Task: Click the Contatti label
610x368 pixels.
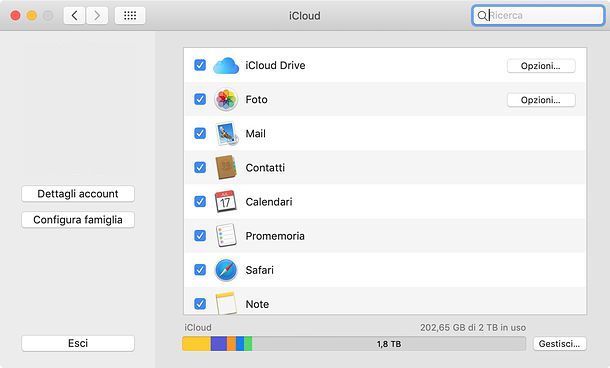Action: click(x=265, y=168)
